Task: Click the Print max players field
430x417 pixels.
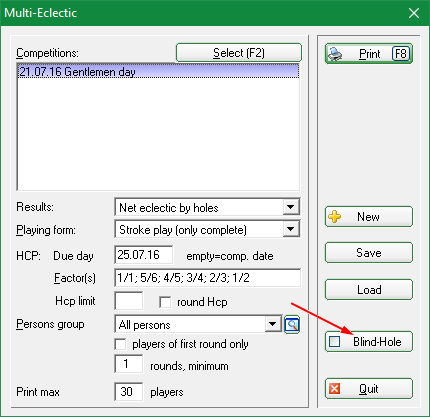Action: click(129, 391)
